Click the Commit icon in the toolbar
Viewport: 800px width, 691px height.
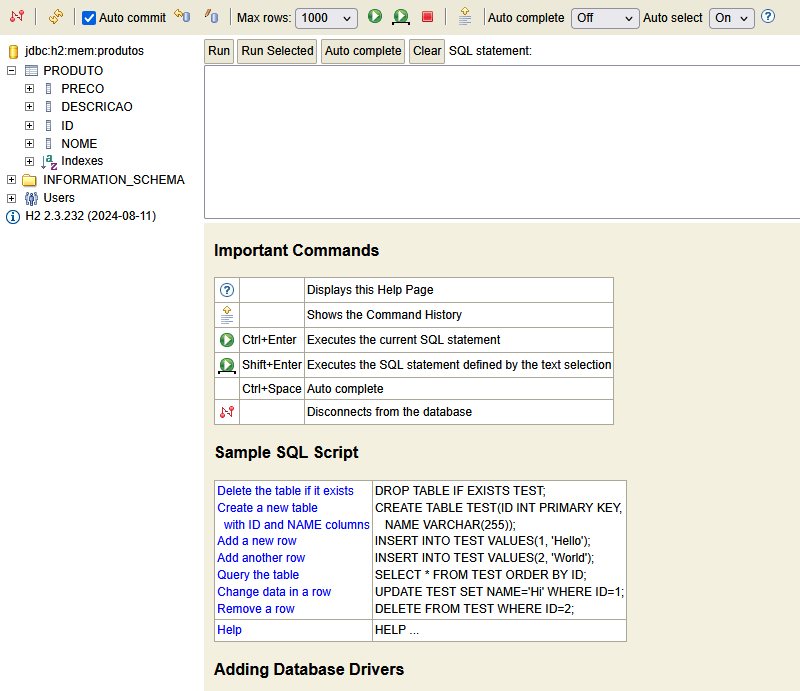[x=211, y=16]
